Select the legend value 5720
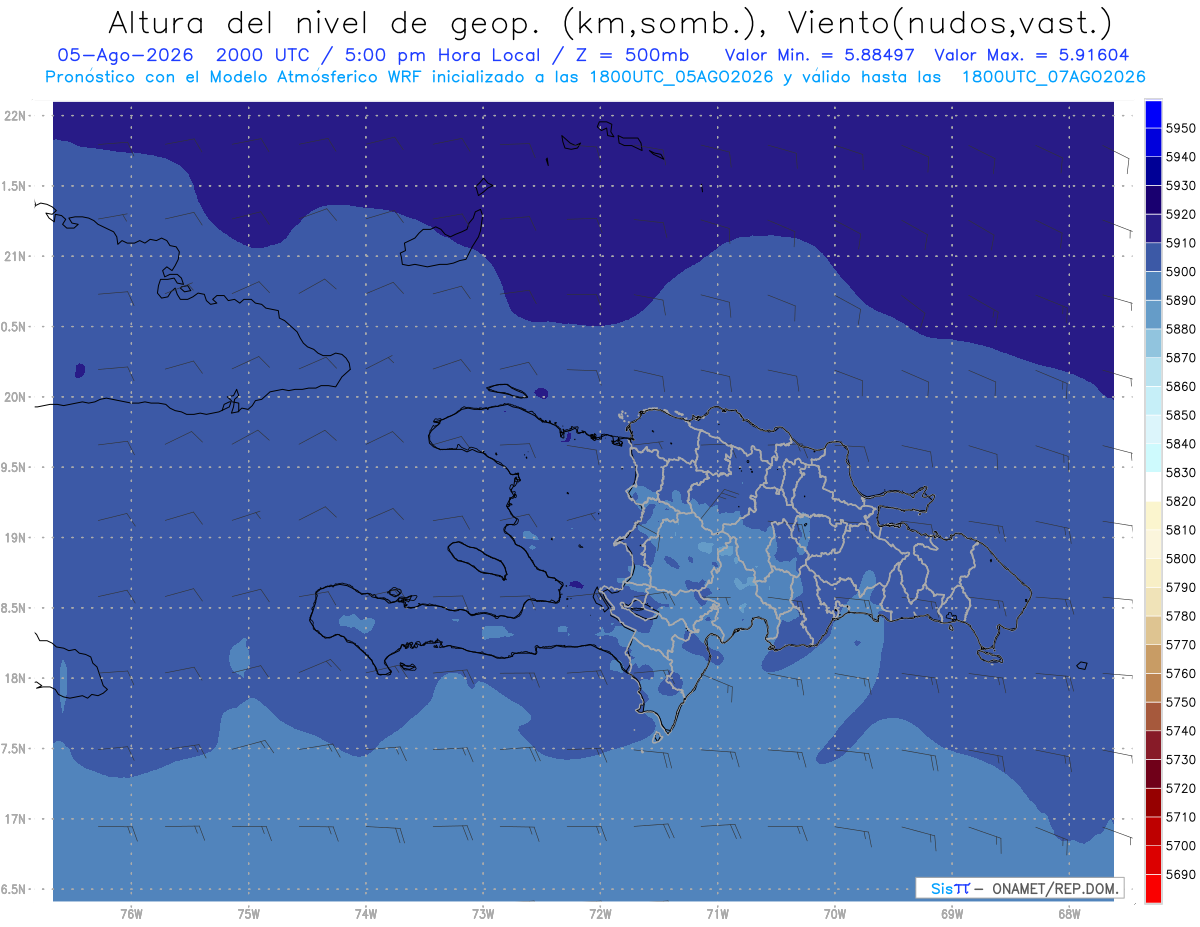This screenshot has height=927, width=1200. click(x=1180, y=788)
